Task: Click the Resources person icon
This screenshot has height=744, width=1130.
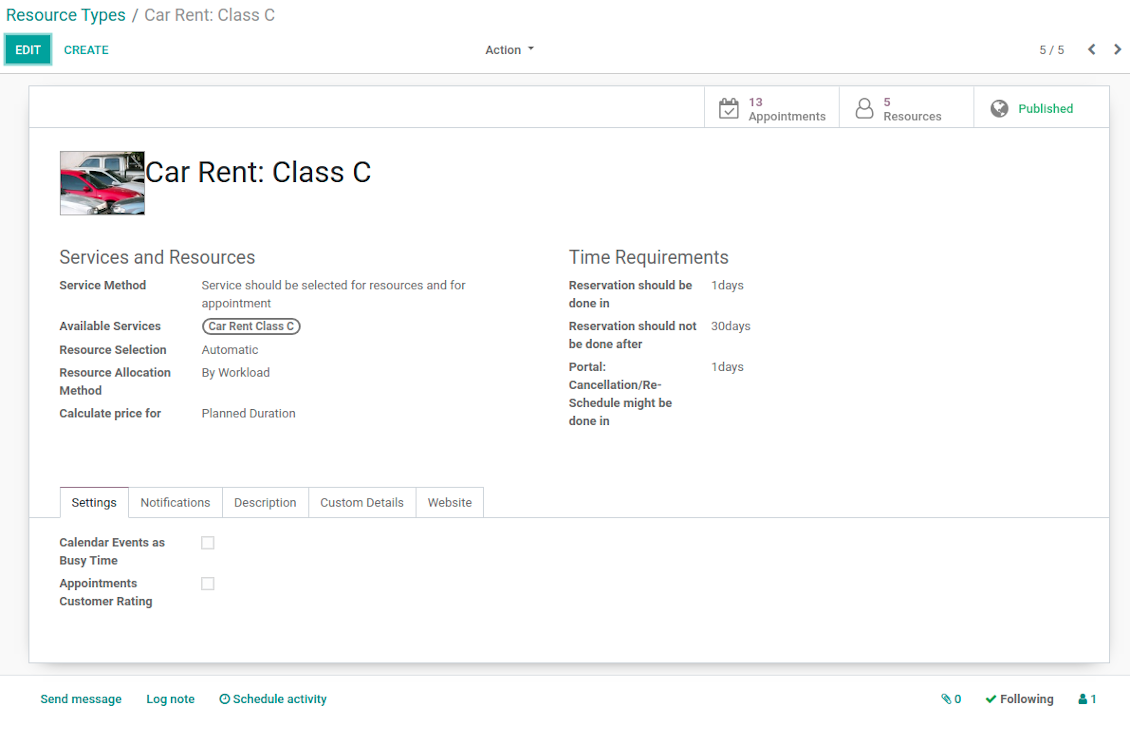Action: pyautogui.click(x=864, y=109)
